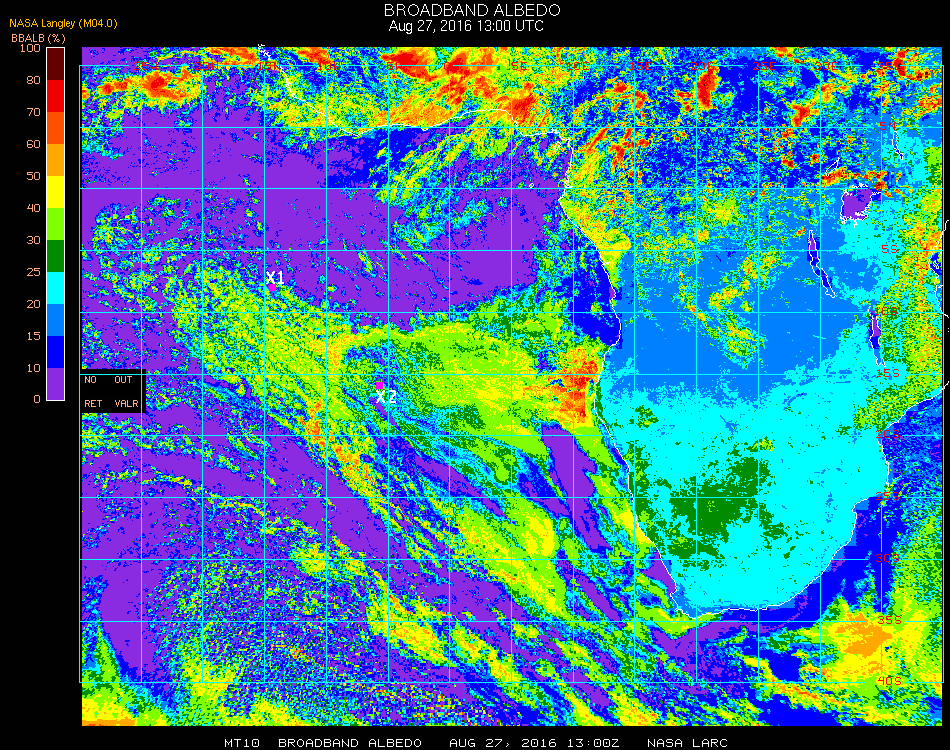Image resolution: width=950 pixels, height=750 pixels.
Task: Click the legend value 100
Action: click(x=30, y=48)
